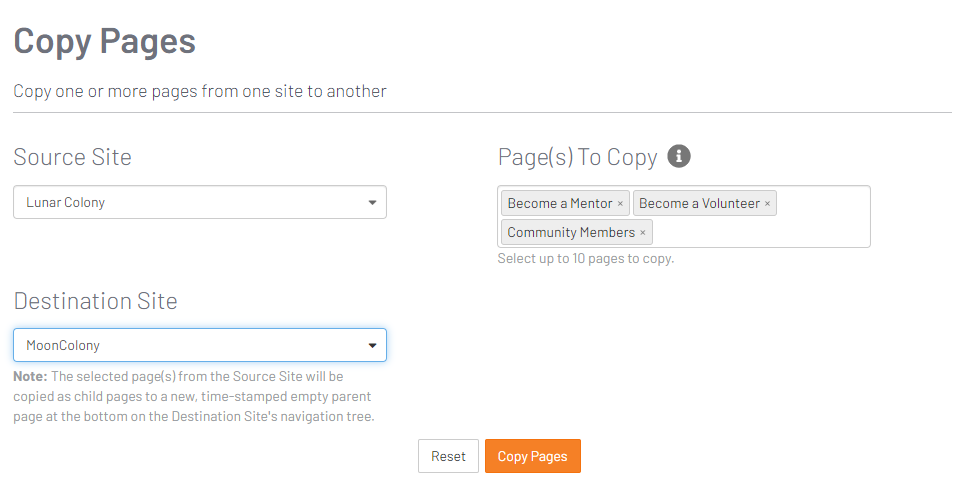
Task: Open the Source Site dropdown arrow
Action: pyautogui.click(x=372, y=202)
